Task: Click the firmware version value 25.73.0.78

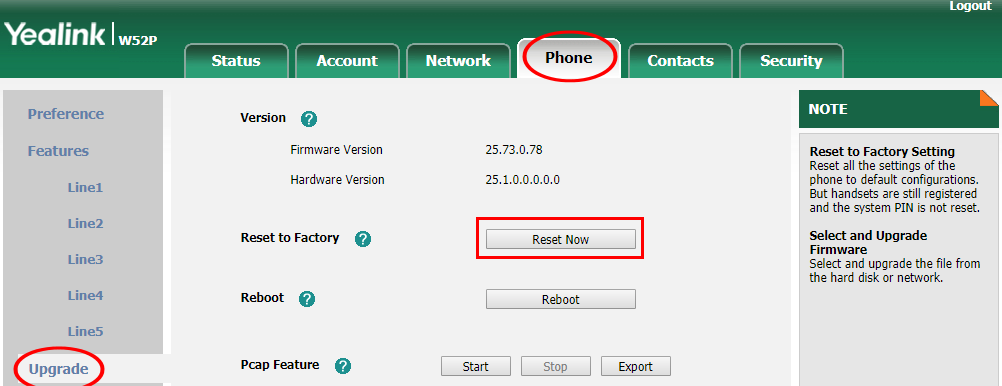Action: coord(514,150)
